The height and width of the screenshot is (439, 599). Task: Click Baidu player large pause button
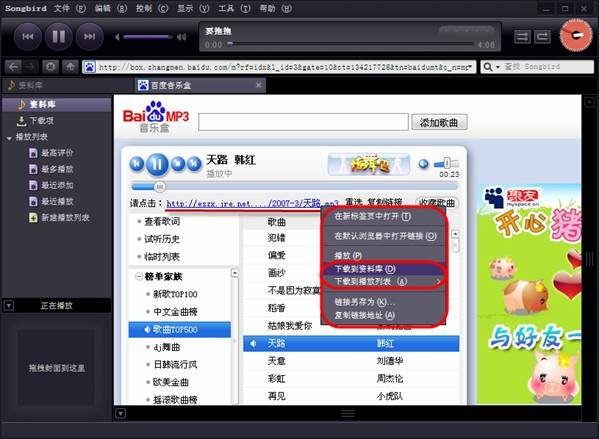[x=157, y=164]
